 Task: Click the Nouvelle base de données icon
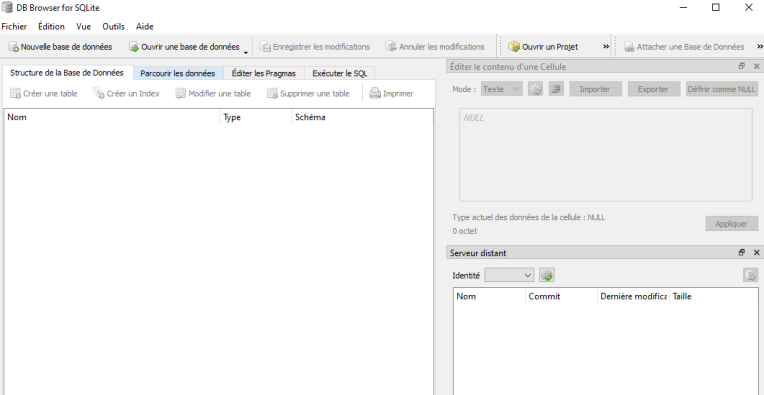click(x=14, y=47)
